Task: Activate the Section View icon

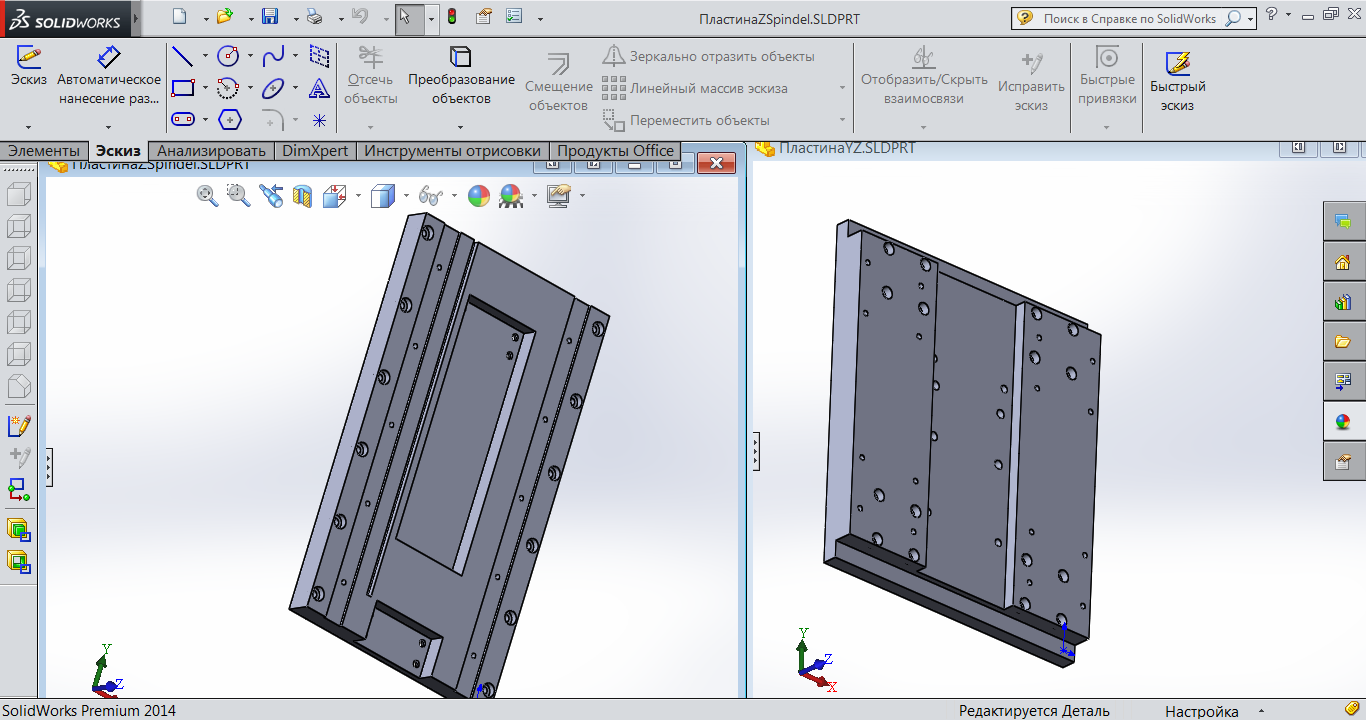Action: tap(302, 196)
